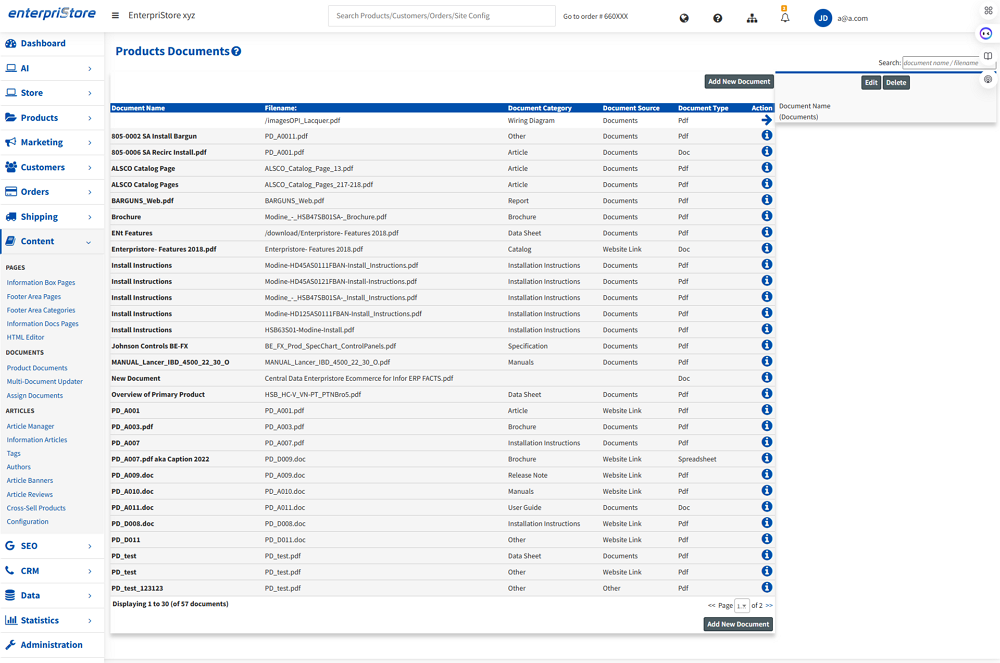Click the JD user avatar
This screenshot has width=1000, height=663.
pyautogui.click(x=823, y=18)
